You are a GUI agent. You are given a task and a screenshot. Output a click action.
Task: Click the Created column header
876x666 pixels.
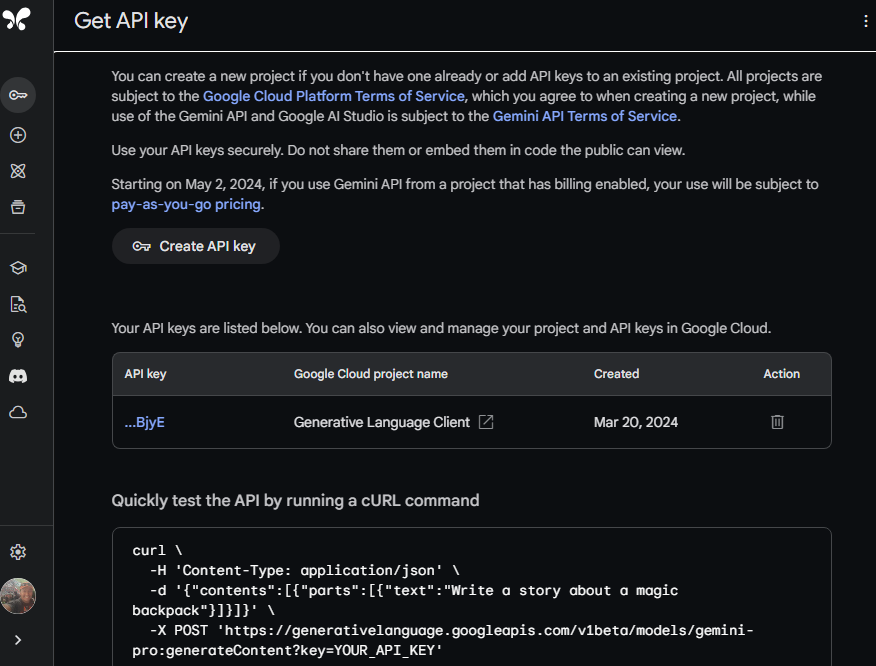[616, 374]
